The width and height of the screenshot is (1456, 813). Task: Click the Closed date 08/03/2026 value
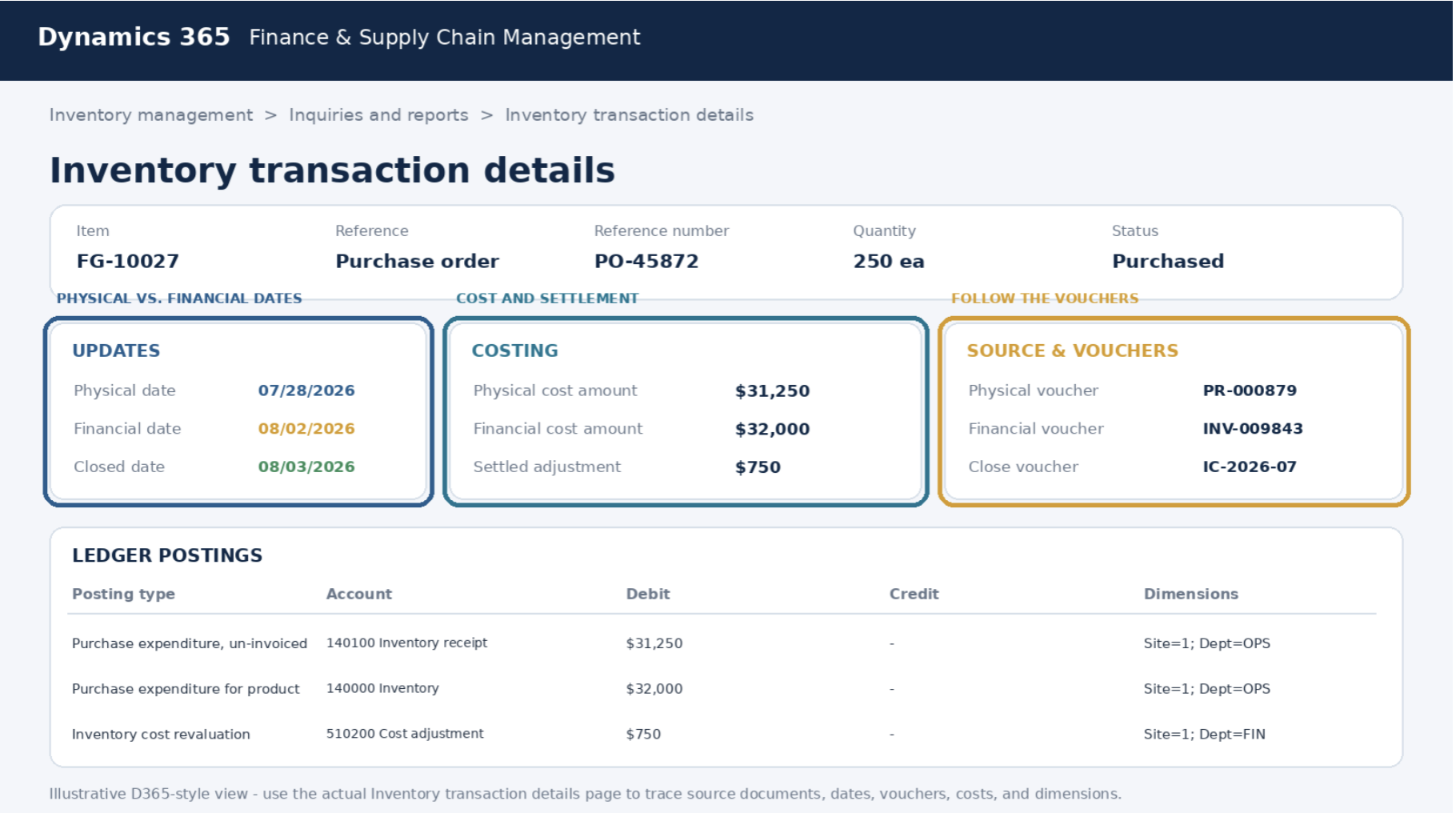click(306, 467)
